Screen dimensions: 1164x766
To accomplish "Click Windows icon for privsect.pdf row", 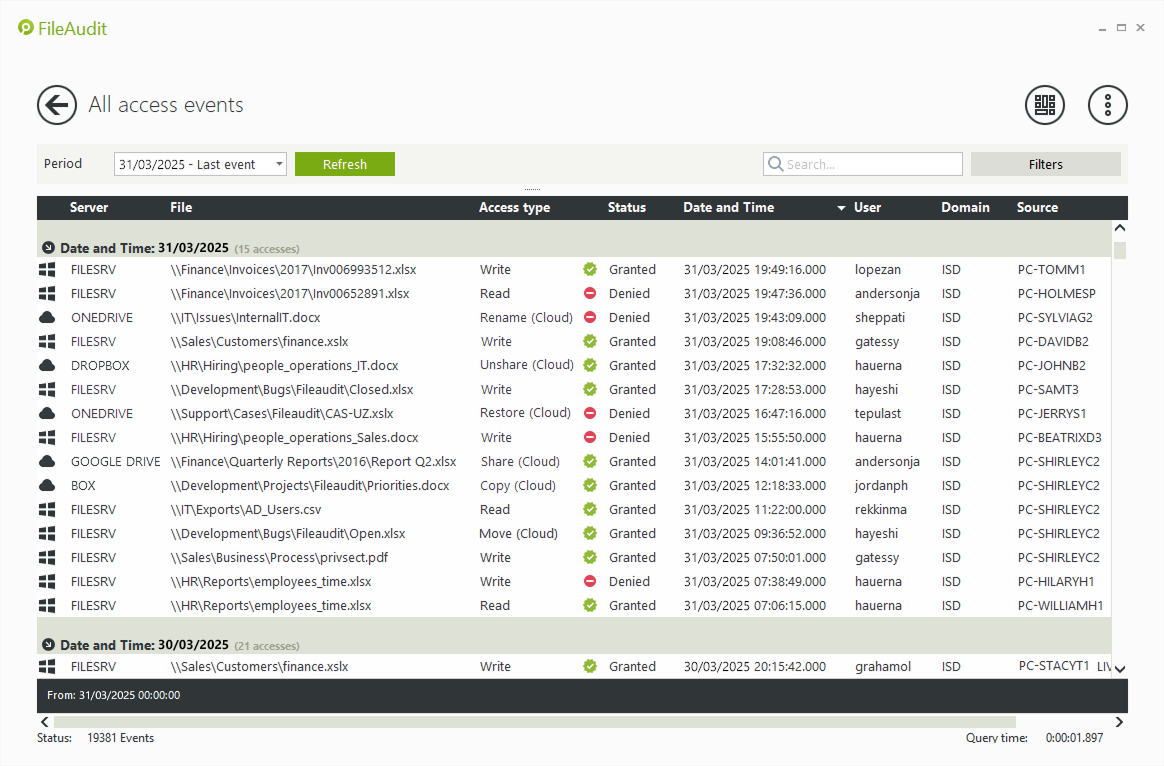I will coord(47,557).
